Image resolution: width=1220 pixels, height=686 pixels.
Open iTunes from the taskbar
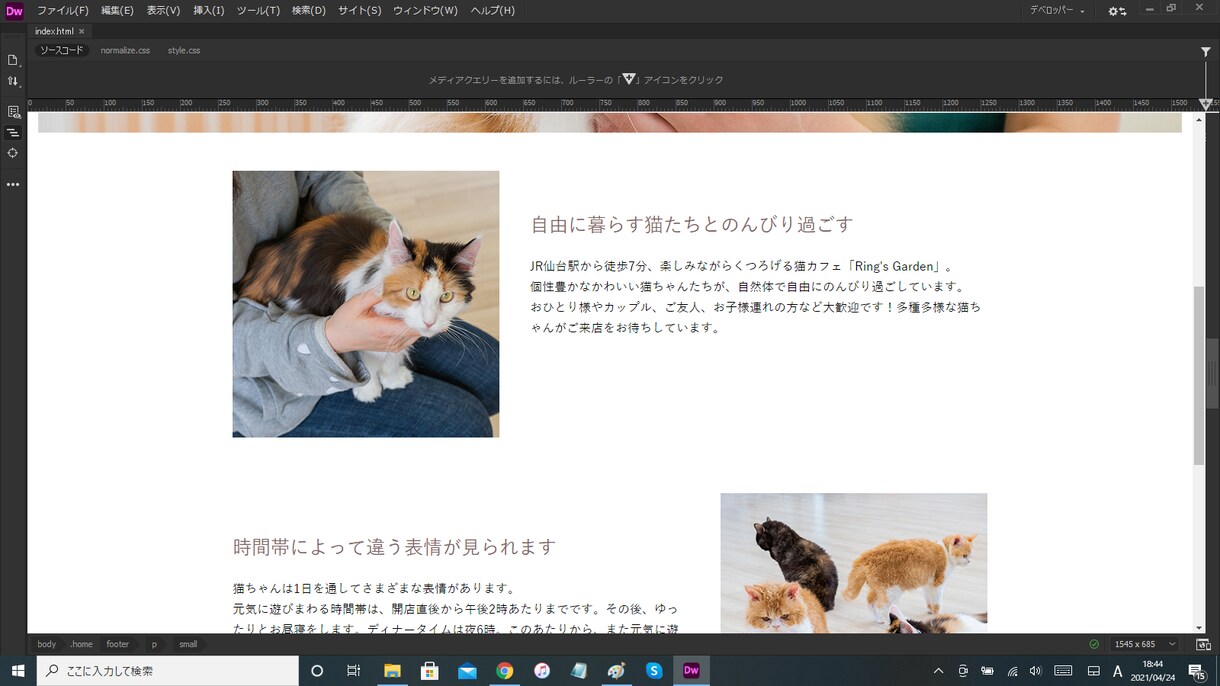(542, 671)
